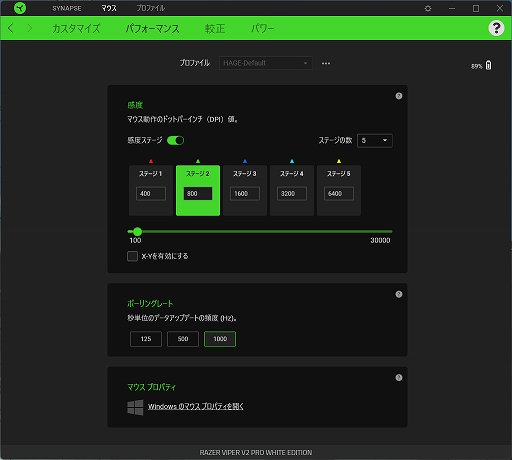Expand the ステージの数 dropdown
This screenshot has width=512, height=460.
[375, 140]
